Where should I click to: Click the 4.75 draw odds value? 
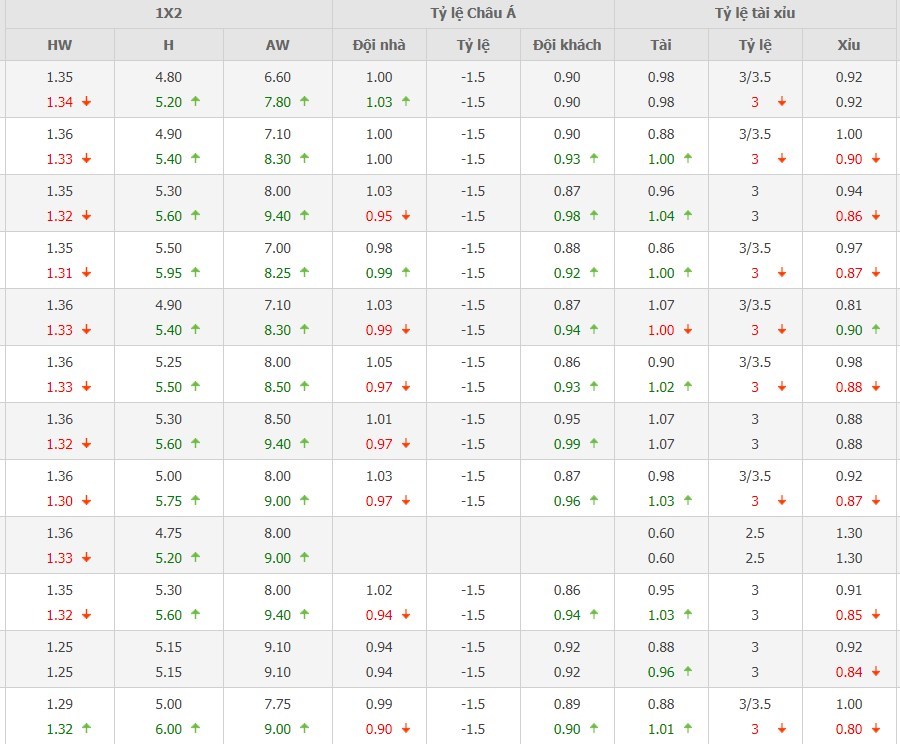(x=168, y=533)
